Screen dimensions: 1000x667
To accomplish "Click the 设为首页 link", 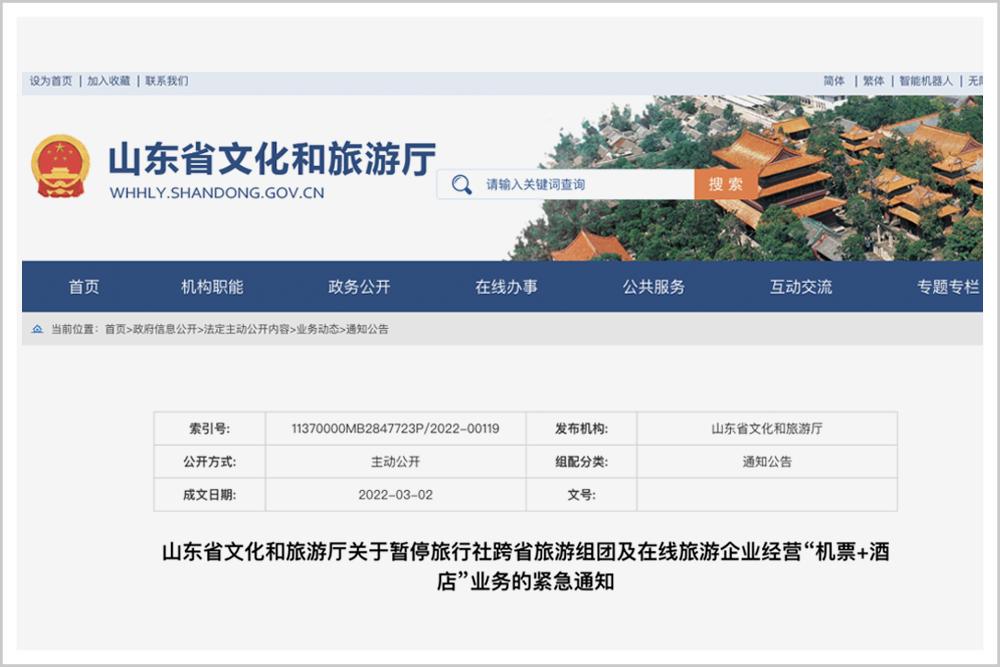I will coord(51,81).
